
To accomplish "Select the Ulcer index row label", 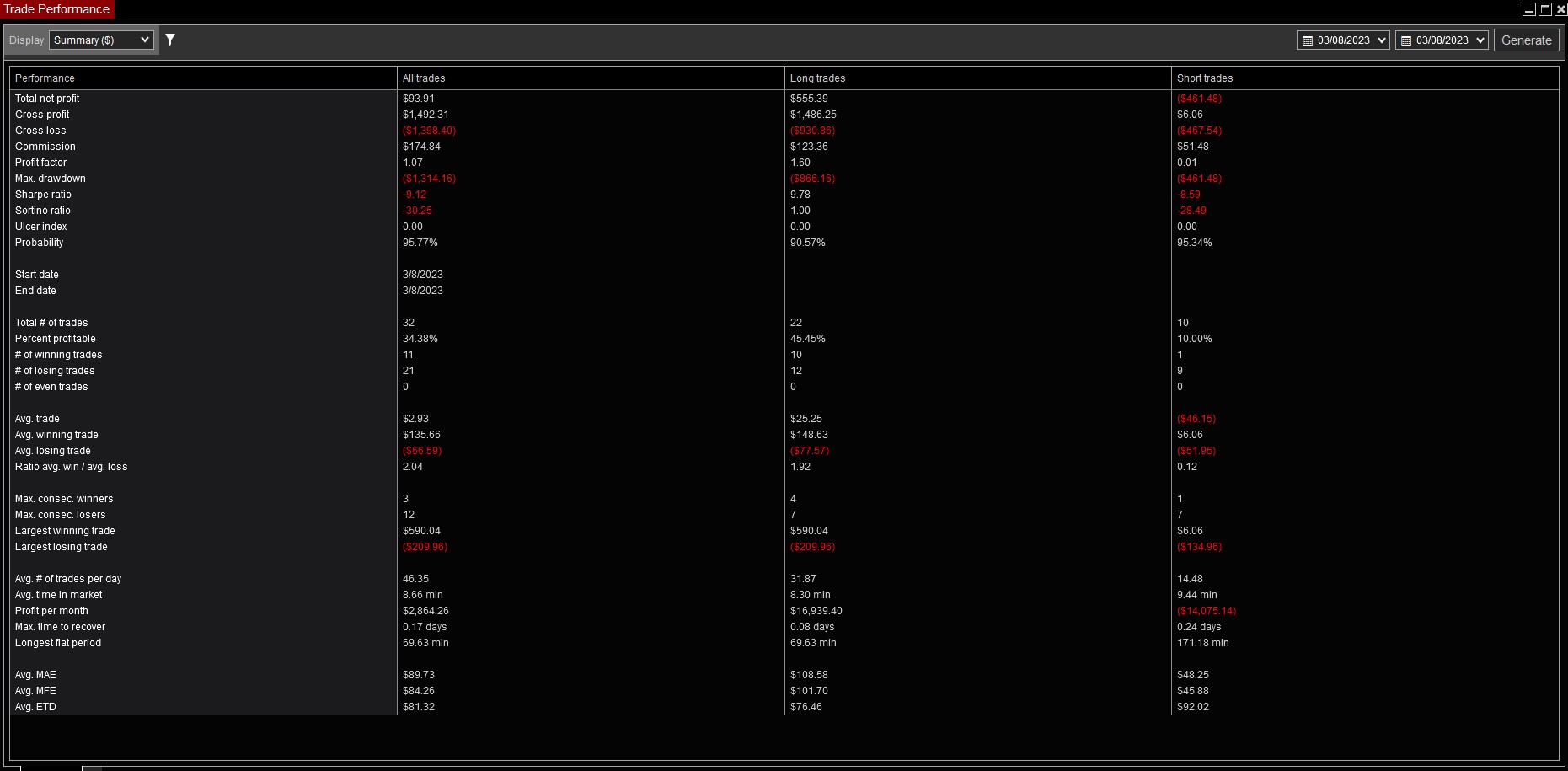I will tap(40, 227).
